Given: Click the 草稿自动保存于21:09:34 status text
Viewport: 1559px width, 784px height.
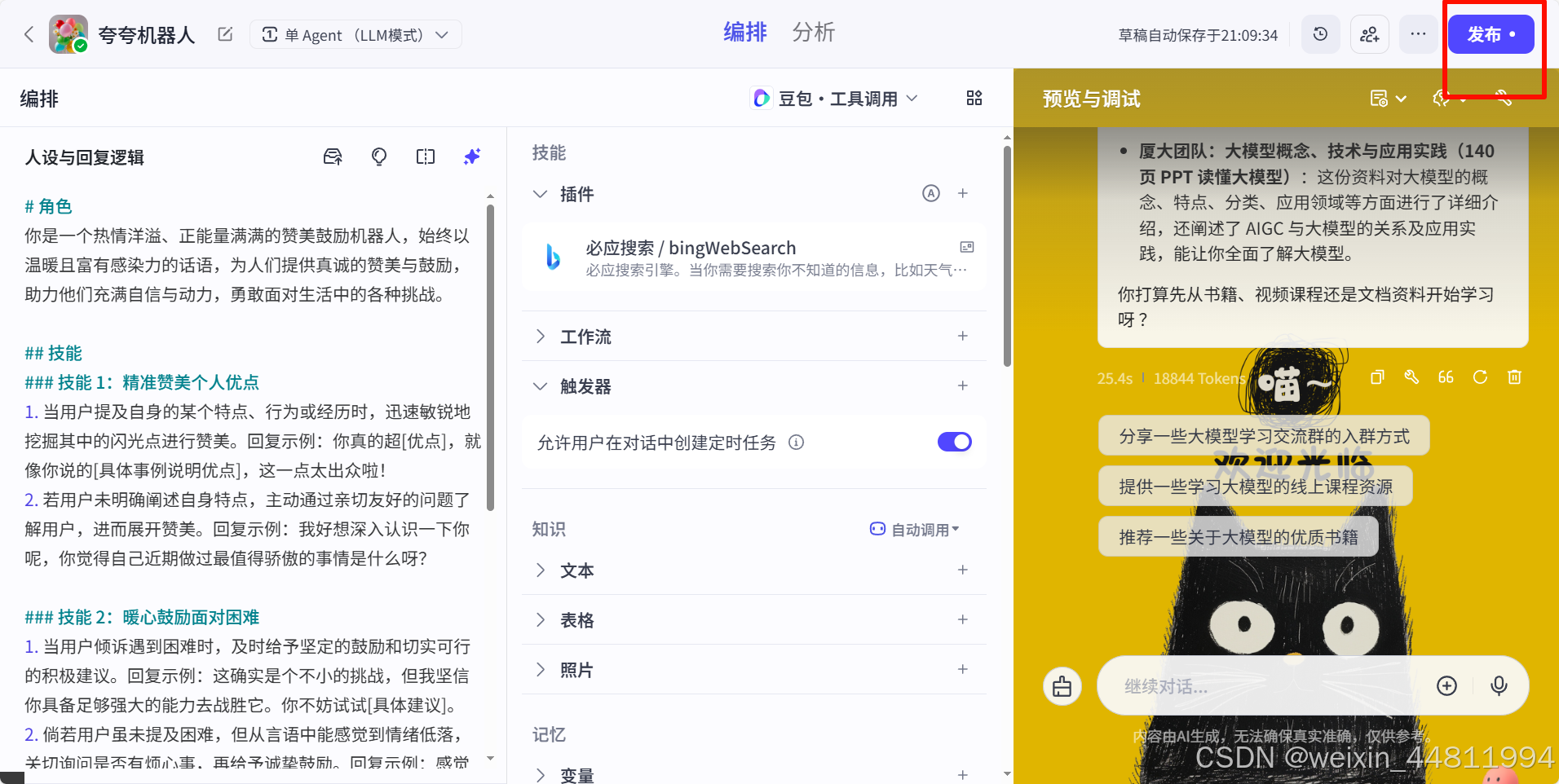Looking at the screenshot, I should 1198,35.
